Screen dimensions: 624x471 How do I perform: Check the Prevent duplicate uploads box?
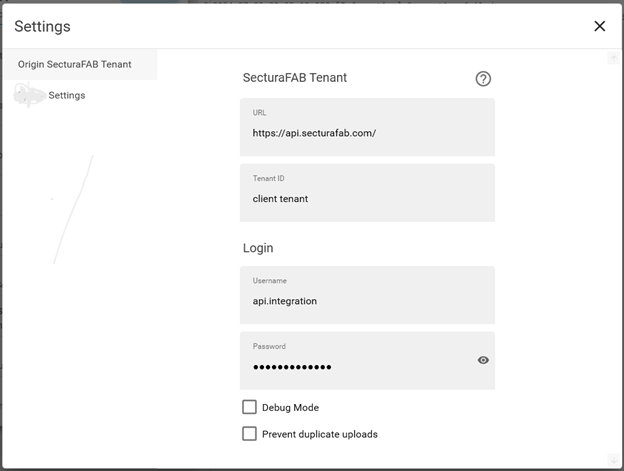250,434
